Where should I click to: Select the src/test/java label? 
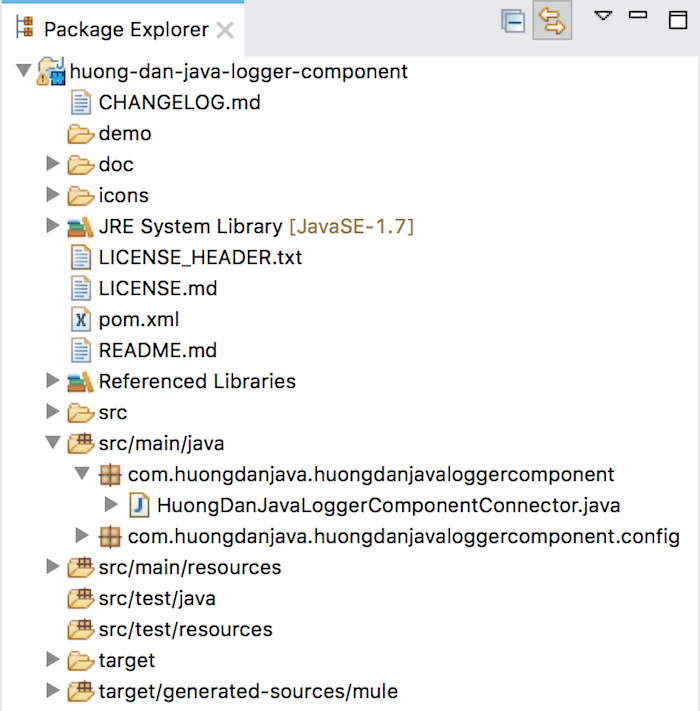pyautogui.click(x=157, y=599)
